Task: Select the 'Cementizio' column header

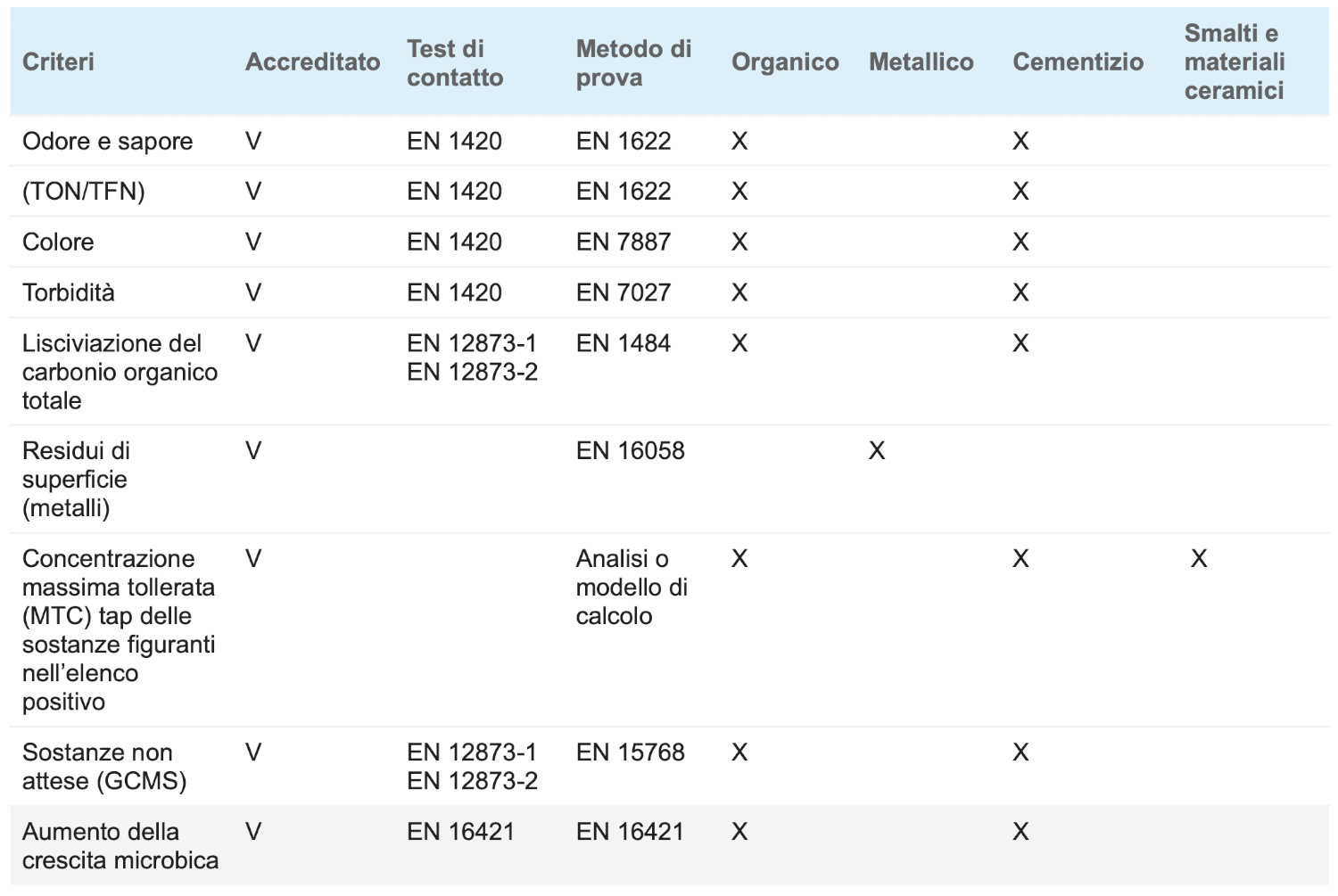Action: tap(1078, 62)
